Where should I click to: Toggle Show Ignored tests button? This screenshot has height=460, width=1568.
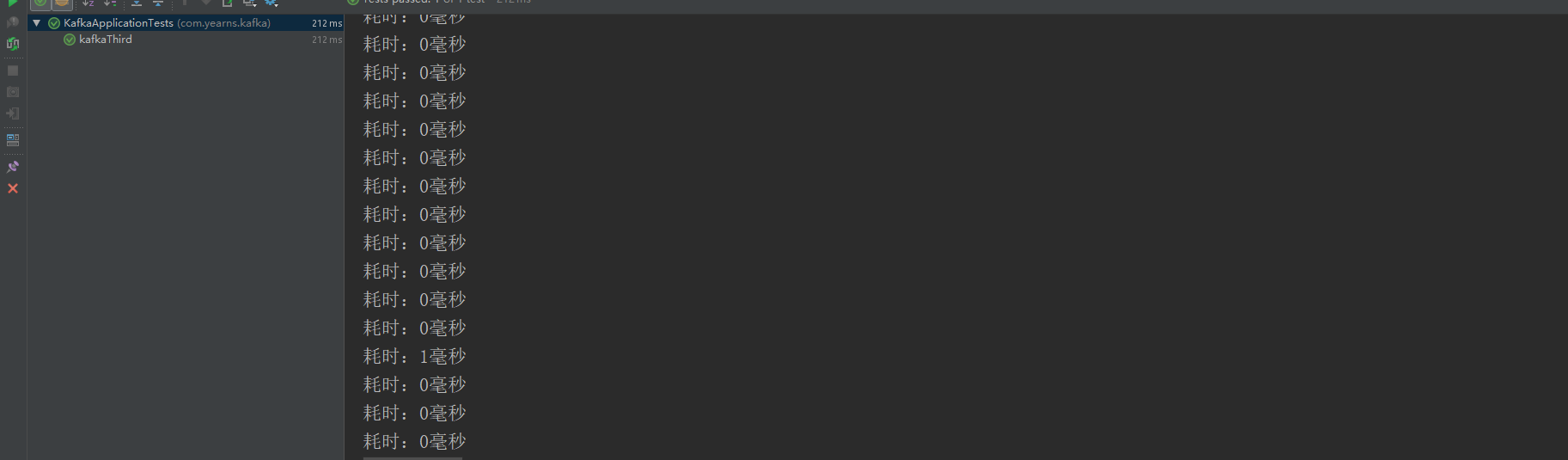(x=62, y=3)
